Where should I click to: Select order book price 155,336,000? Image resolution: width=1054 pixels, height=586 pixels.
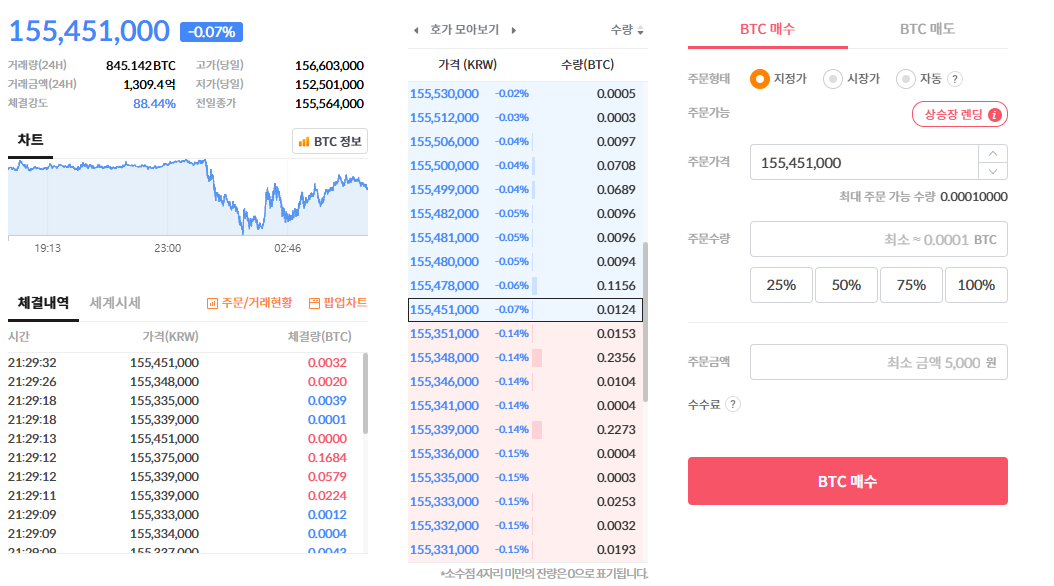pos(444,454)
